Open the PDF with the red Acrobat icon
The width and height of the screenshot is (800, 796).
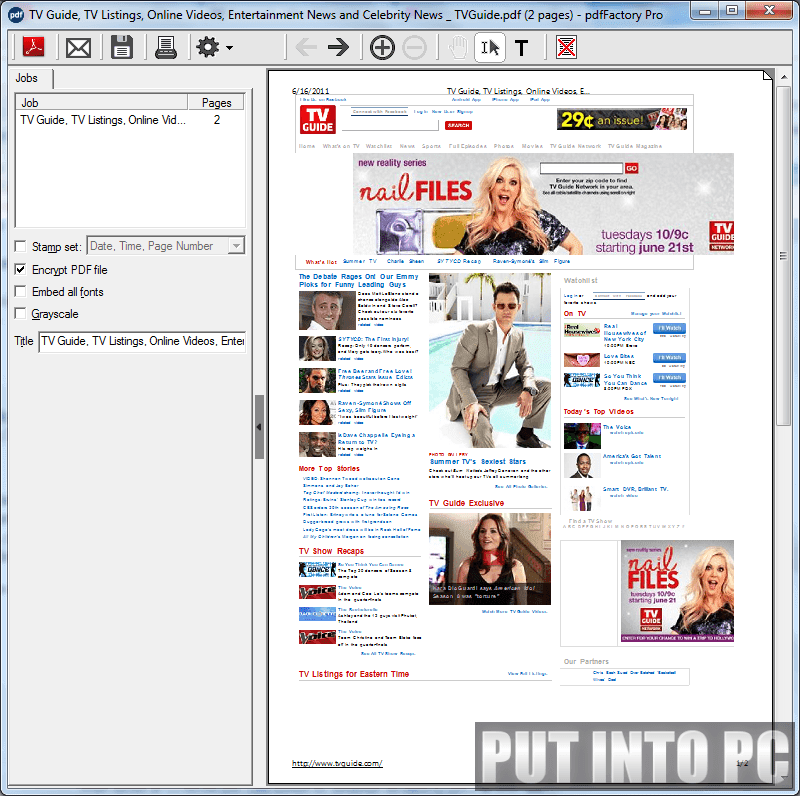tap(34, 47)
